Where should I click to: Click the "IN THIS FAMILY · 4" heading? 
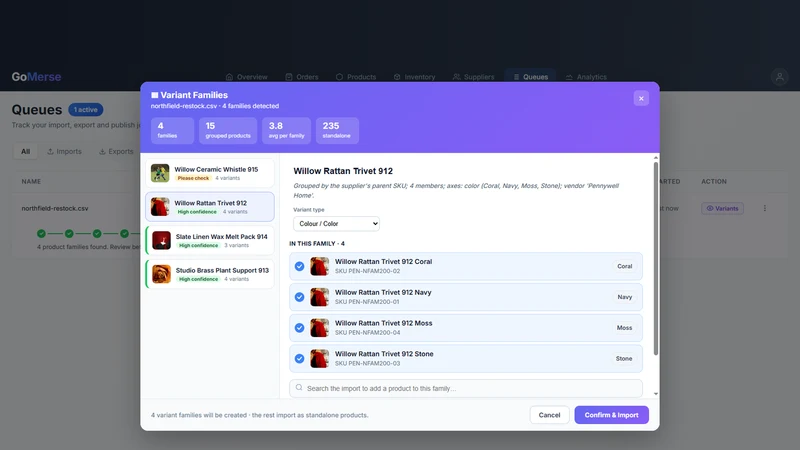[317, 243]
